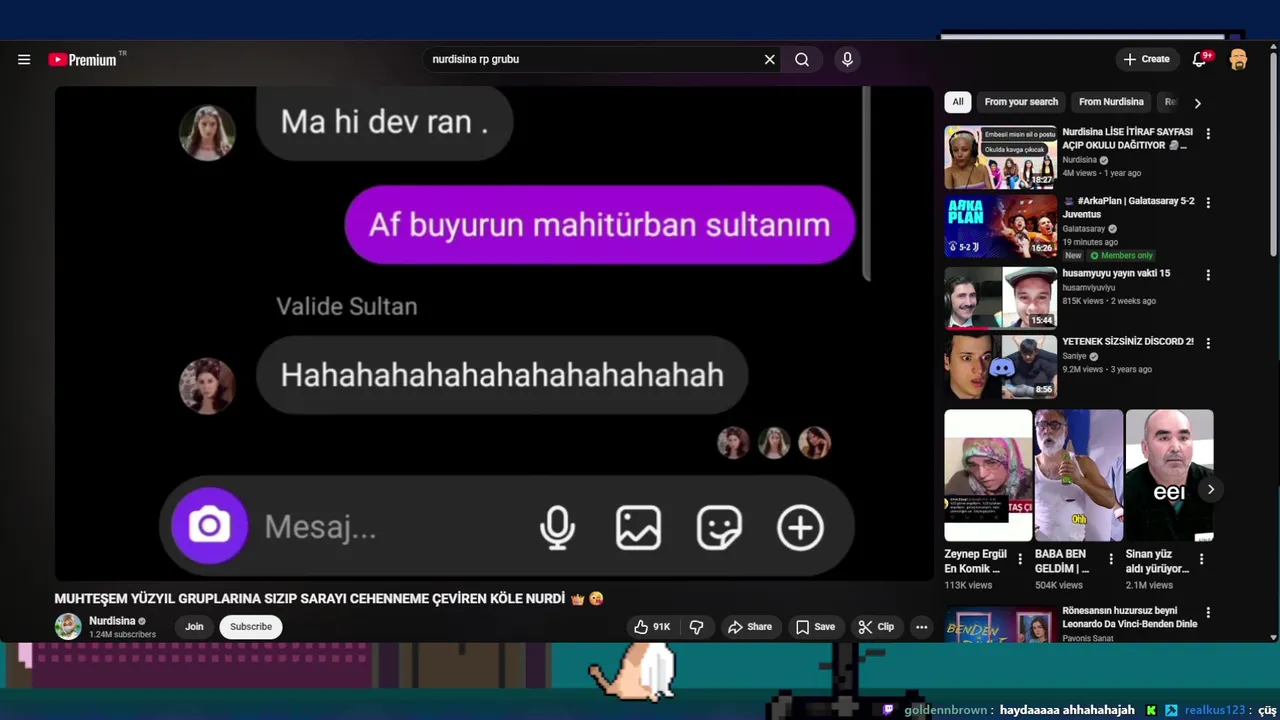
Task: Save the video to a playlist
Action: click(815, 627)
